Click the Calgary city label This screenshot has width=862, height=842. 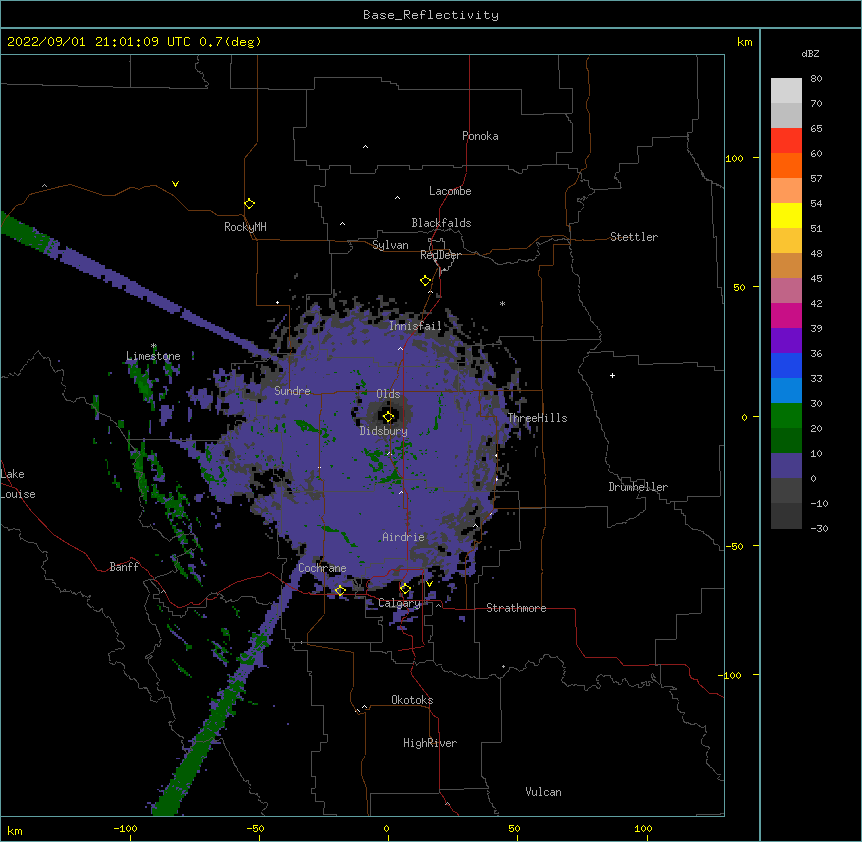point(399,603)
